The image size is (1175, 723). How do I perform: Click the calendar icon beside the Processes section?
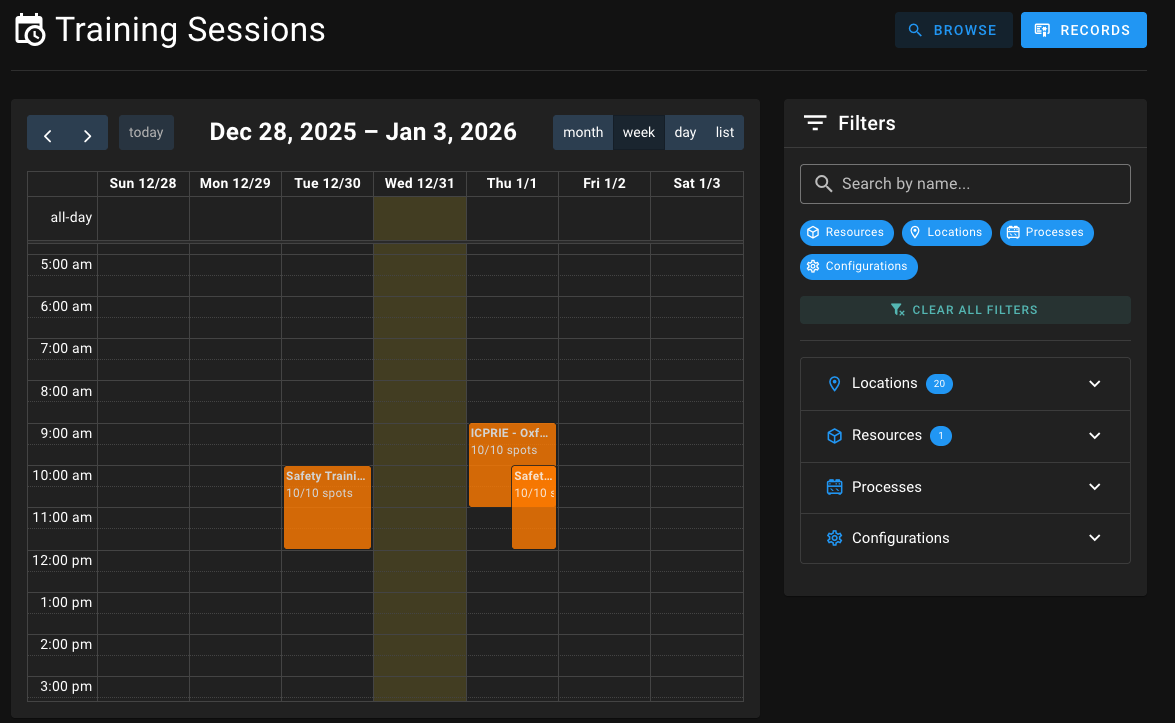tap(834, 487)
